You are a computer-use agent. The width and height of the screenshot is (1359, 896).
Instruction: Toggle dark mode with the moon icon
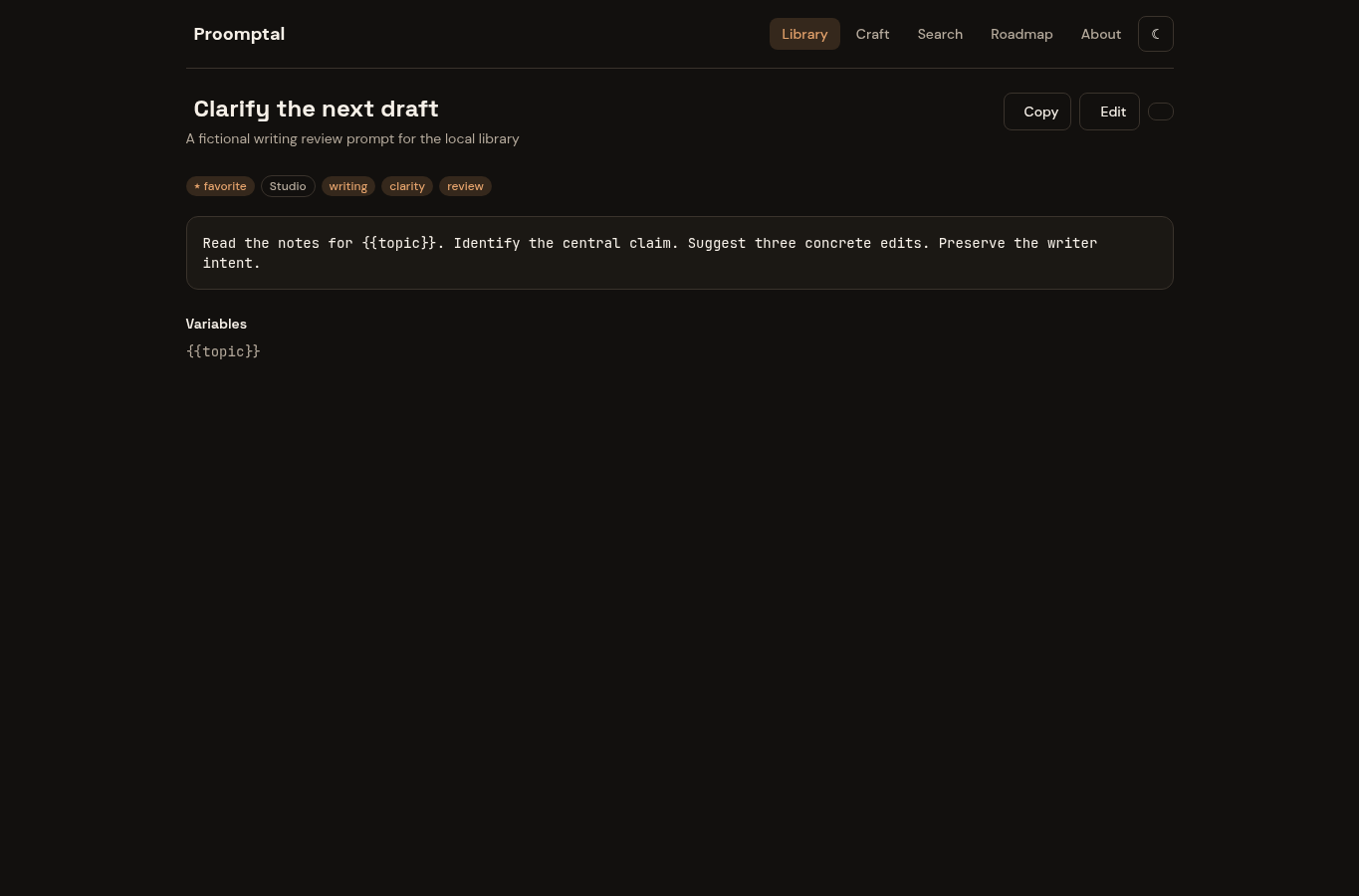[x=1155, y=34]
